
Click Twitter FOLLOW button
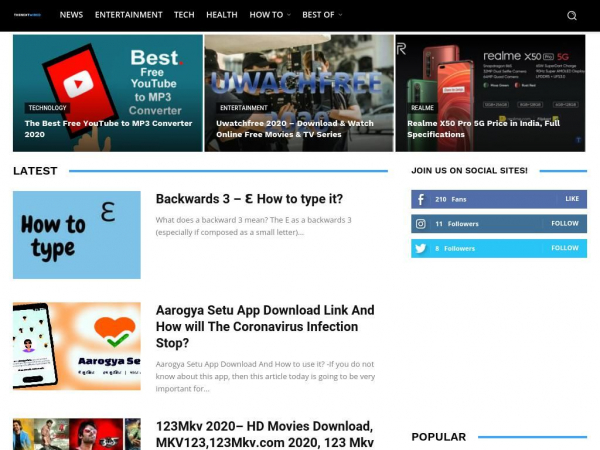pyautogui.click(x=565, y=248)
